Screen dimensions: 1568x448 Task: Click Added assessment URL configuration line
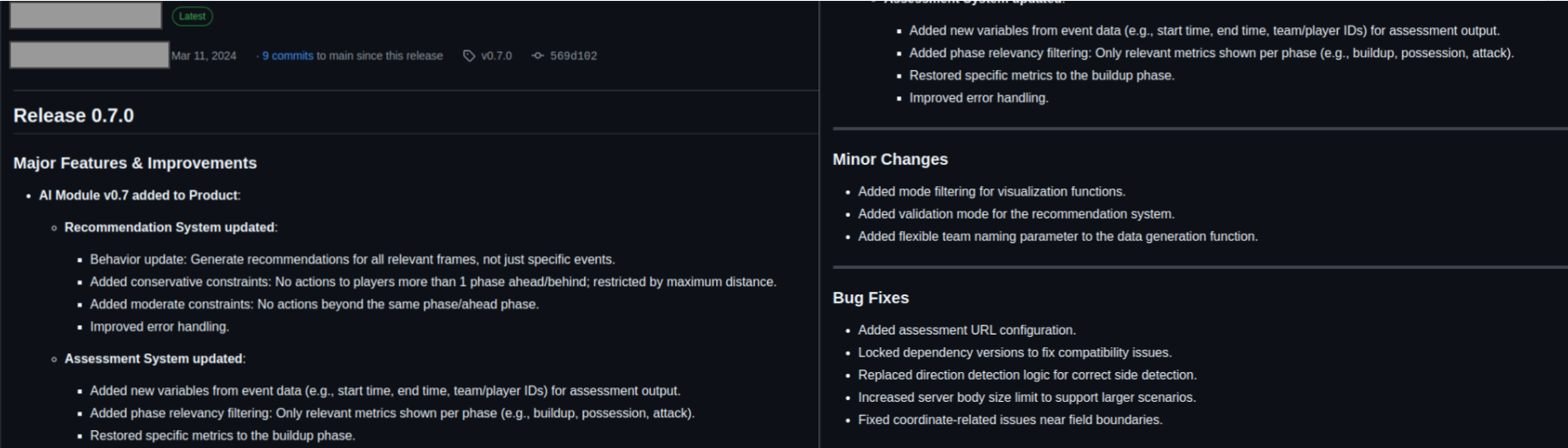[x=967, y=330]
